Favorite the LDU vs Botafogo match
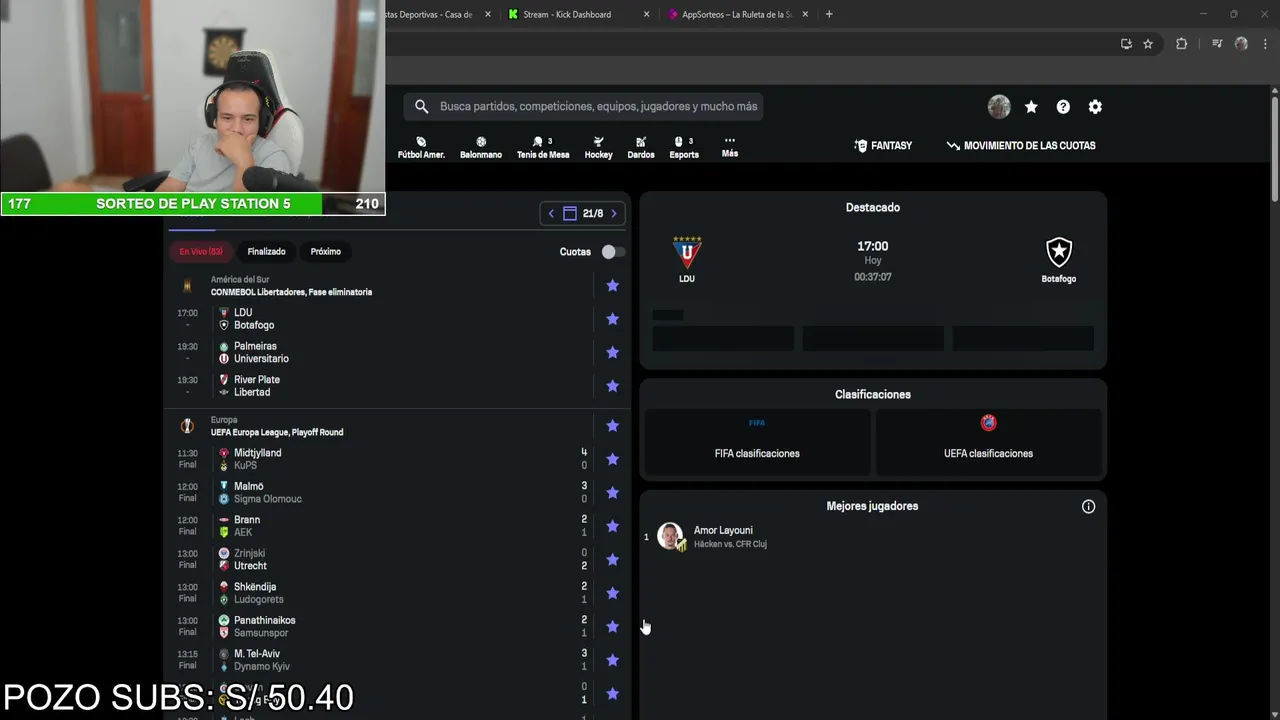 pos(612,319)
